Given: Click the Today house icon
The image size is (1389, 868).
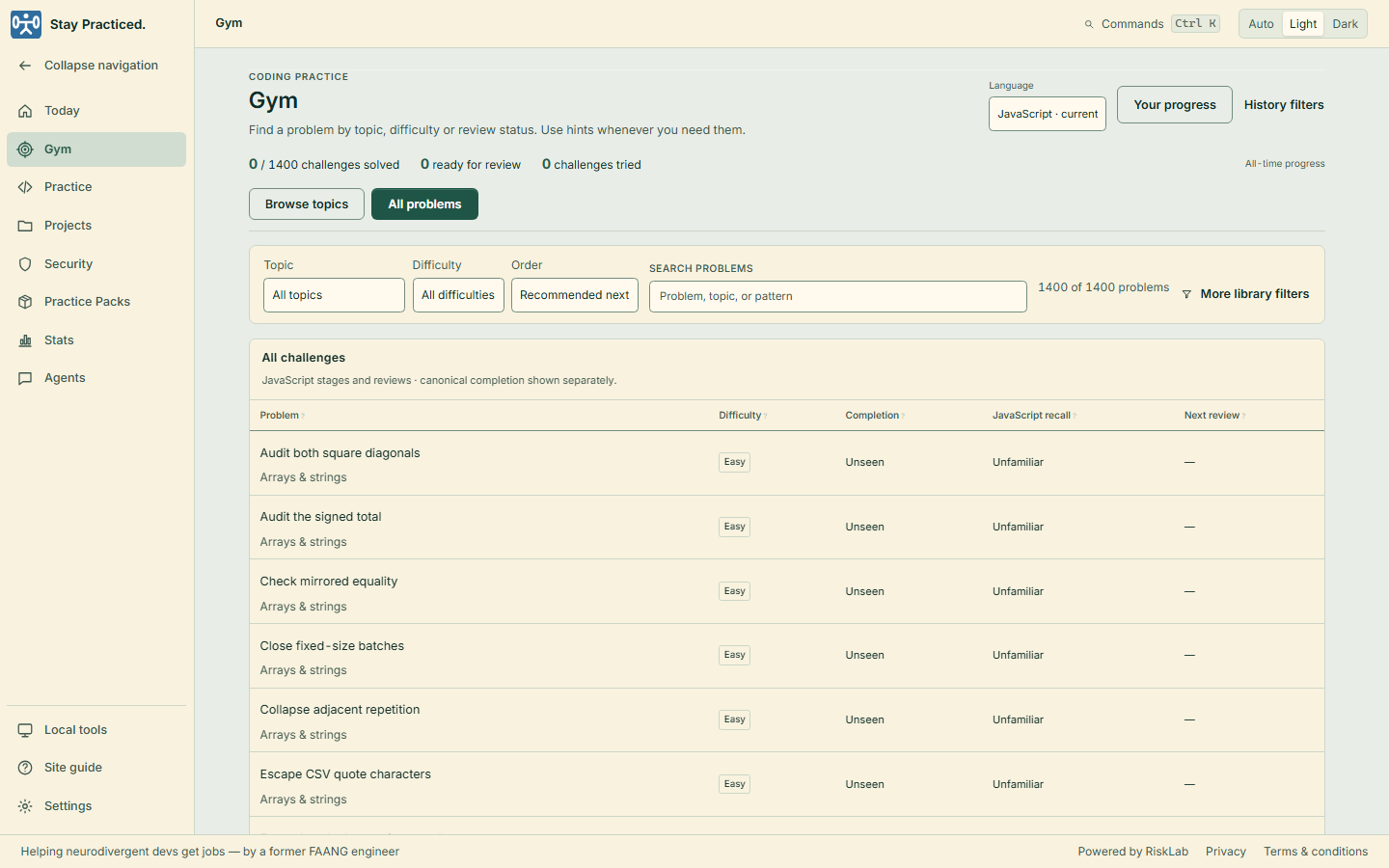Looking at the screenshot, I should (25, 111).
